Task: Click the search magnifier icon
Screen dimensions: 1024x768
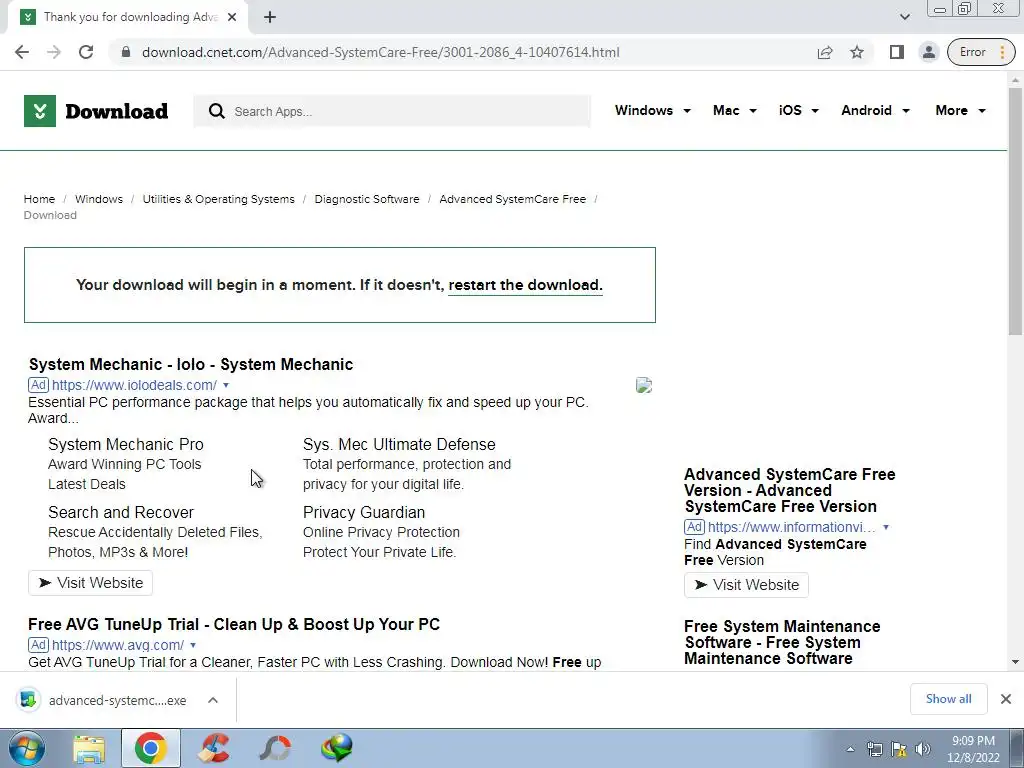Action: (216, 111)
